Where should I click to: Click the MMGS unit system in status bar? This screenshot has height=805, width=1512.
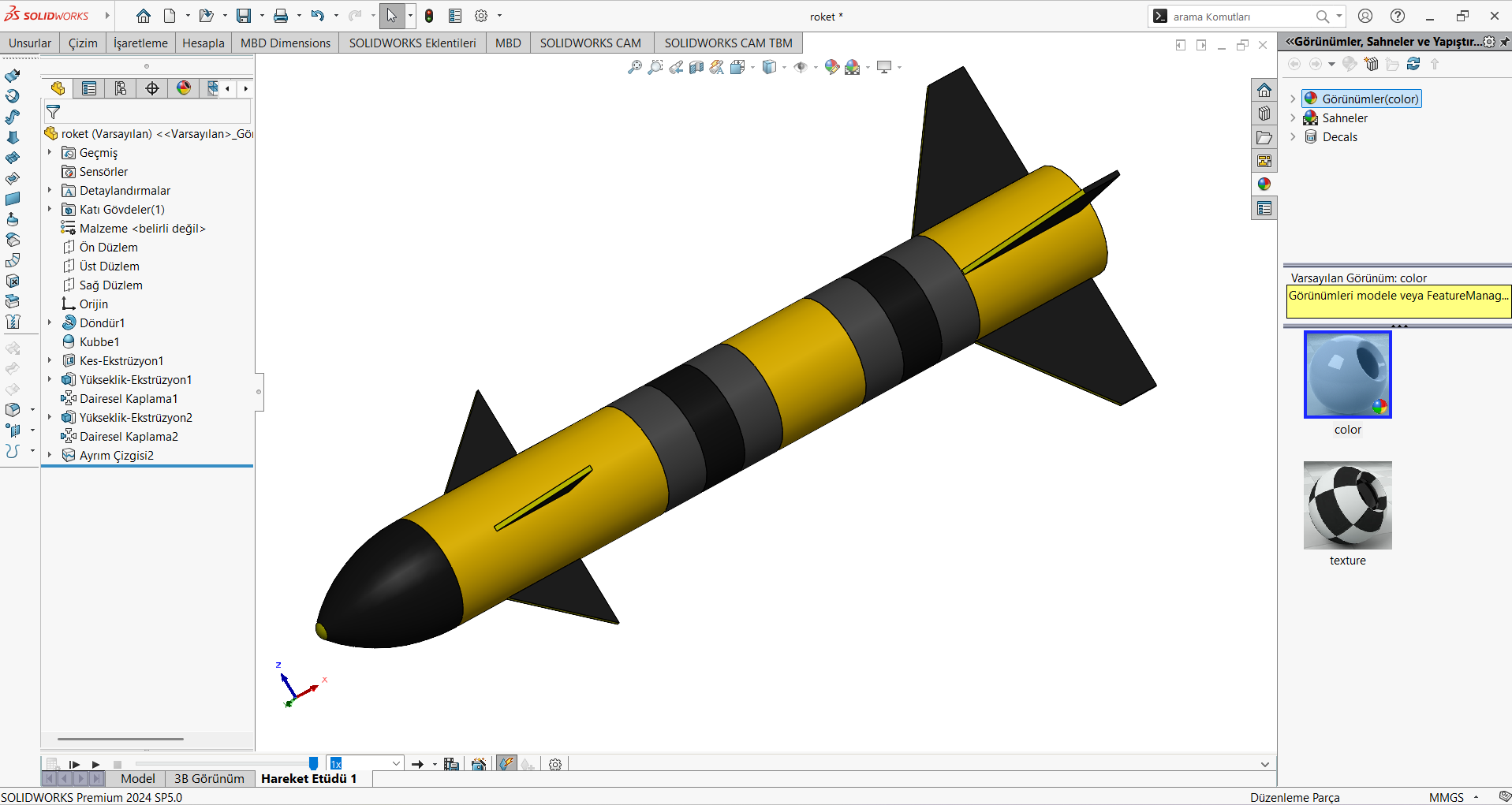1446,797
